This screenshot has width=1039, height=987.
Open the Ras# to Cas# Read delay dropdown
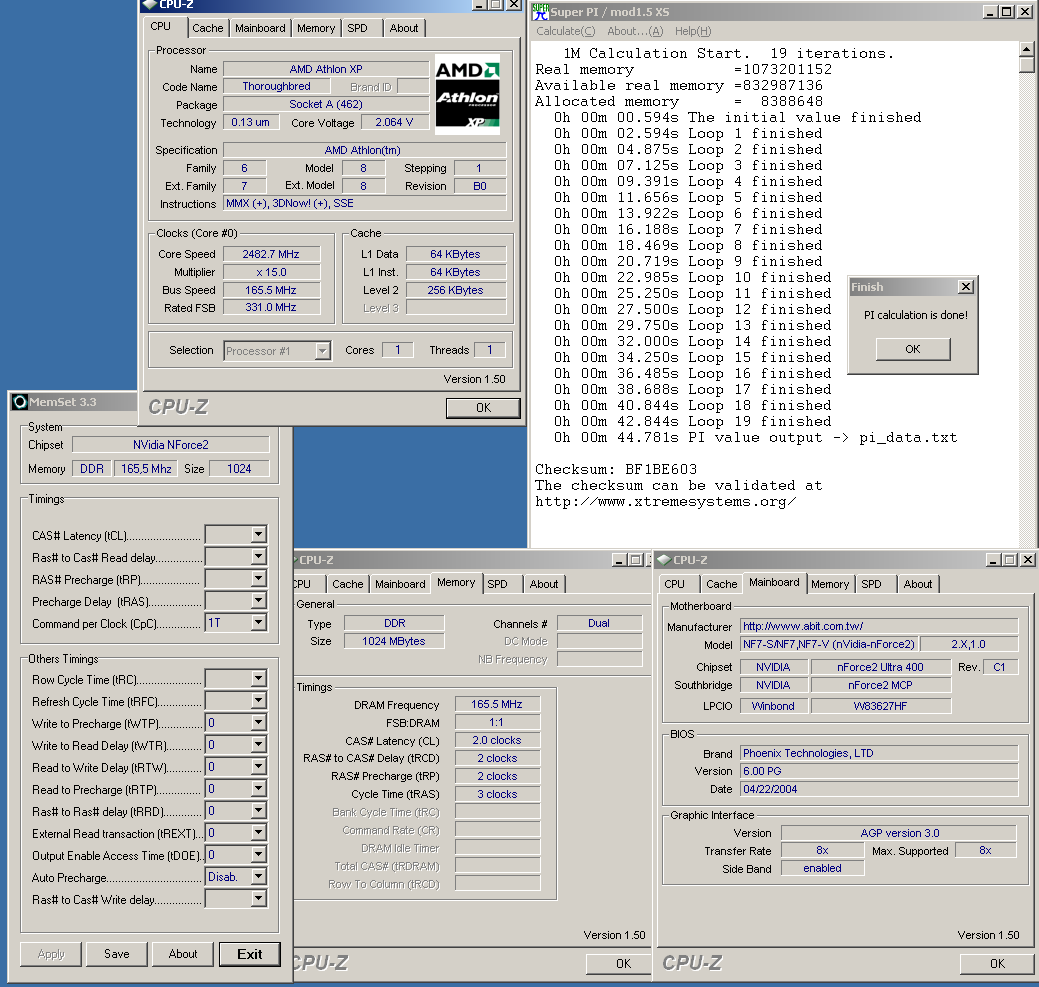click(x=259, y=556)
